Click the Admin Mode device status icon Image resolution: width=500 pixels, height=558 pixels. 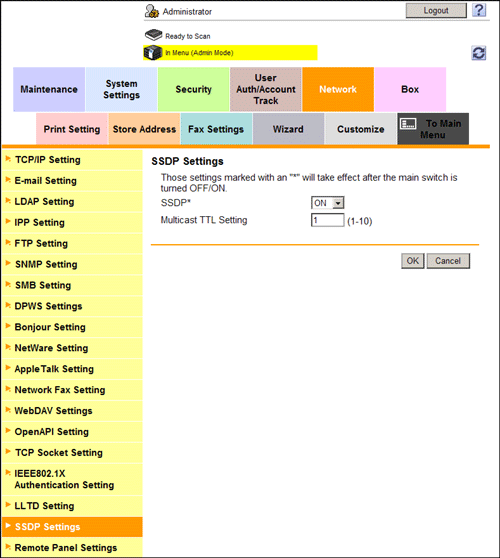[x=153, y=53]
